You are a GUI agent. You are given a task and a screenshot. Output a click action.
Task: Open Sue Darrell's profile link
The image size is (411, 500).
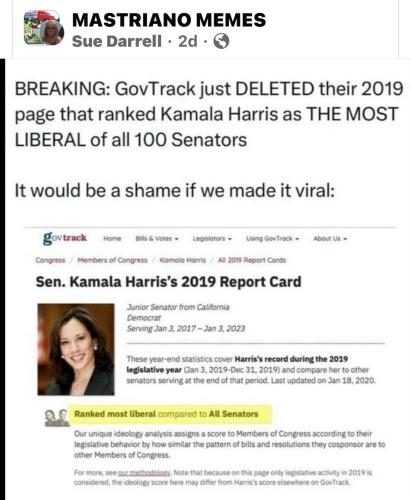117,41
